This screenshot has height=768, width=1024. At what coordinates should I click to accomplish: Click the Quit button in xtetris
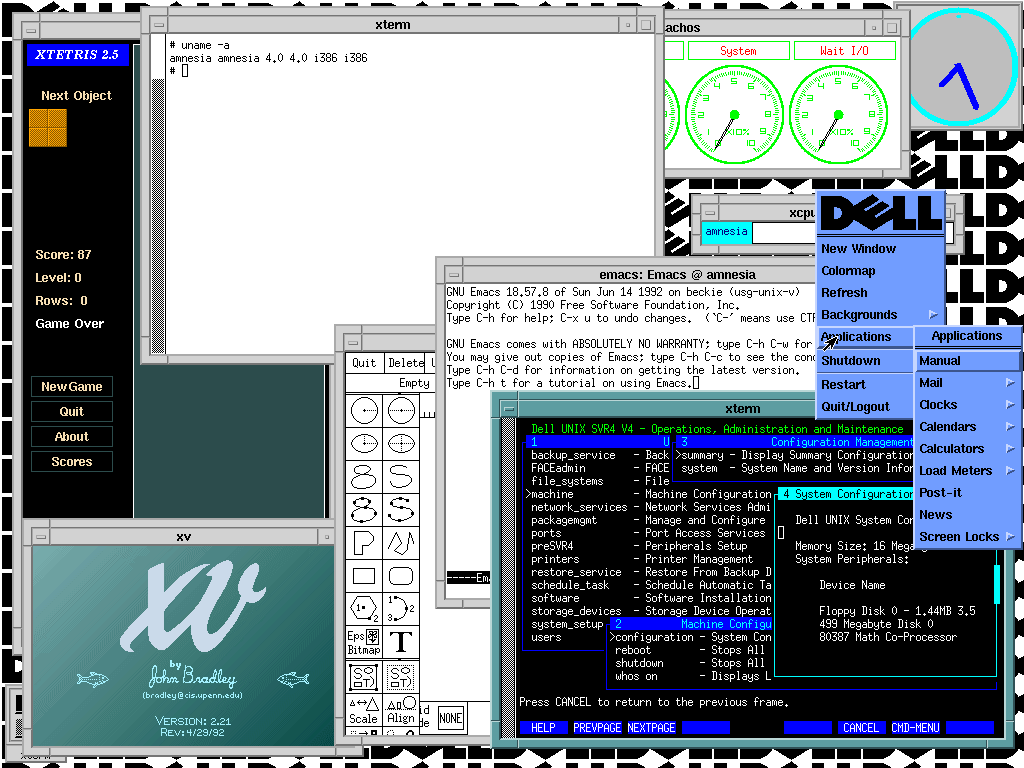coord(72,411)
